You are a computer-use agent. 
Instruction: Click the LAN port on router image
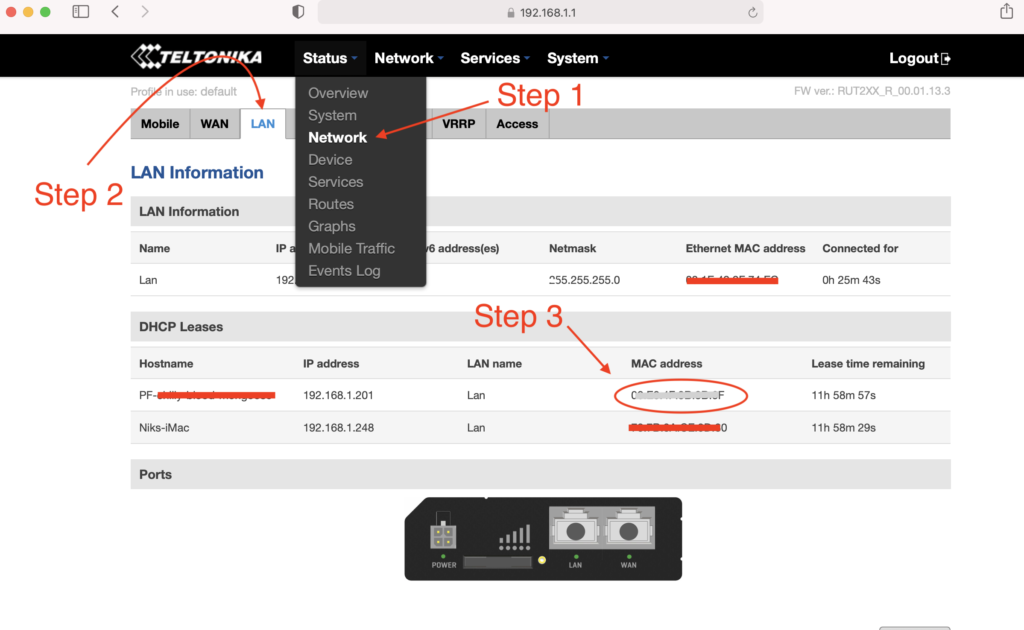(x=575, y=530)
